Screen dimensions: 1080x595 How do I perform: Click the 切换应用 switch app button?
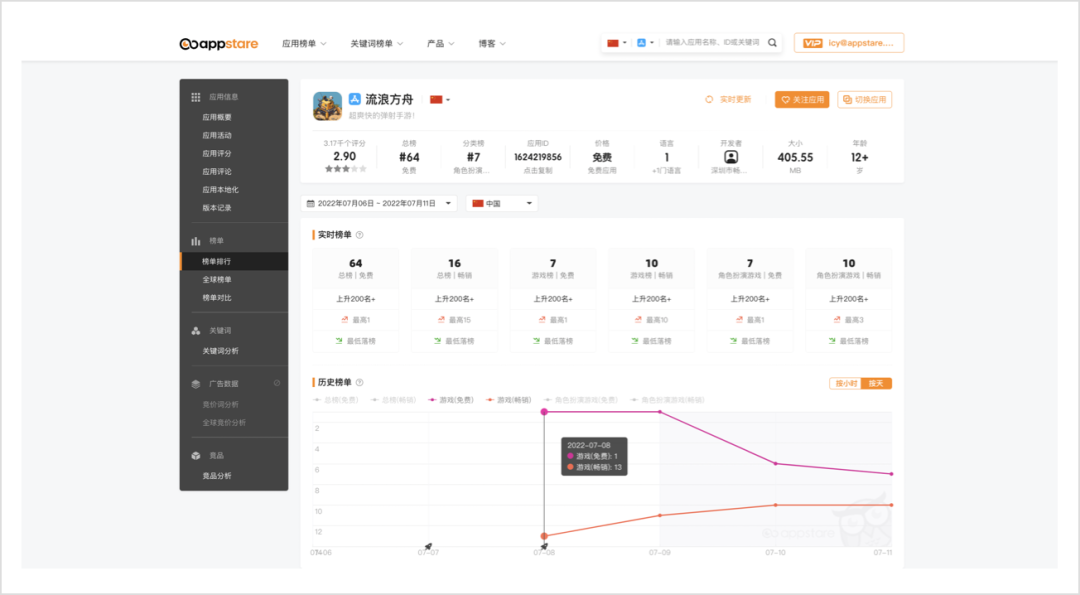(864, 100)
